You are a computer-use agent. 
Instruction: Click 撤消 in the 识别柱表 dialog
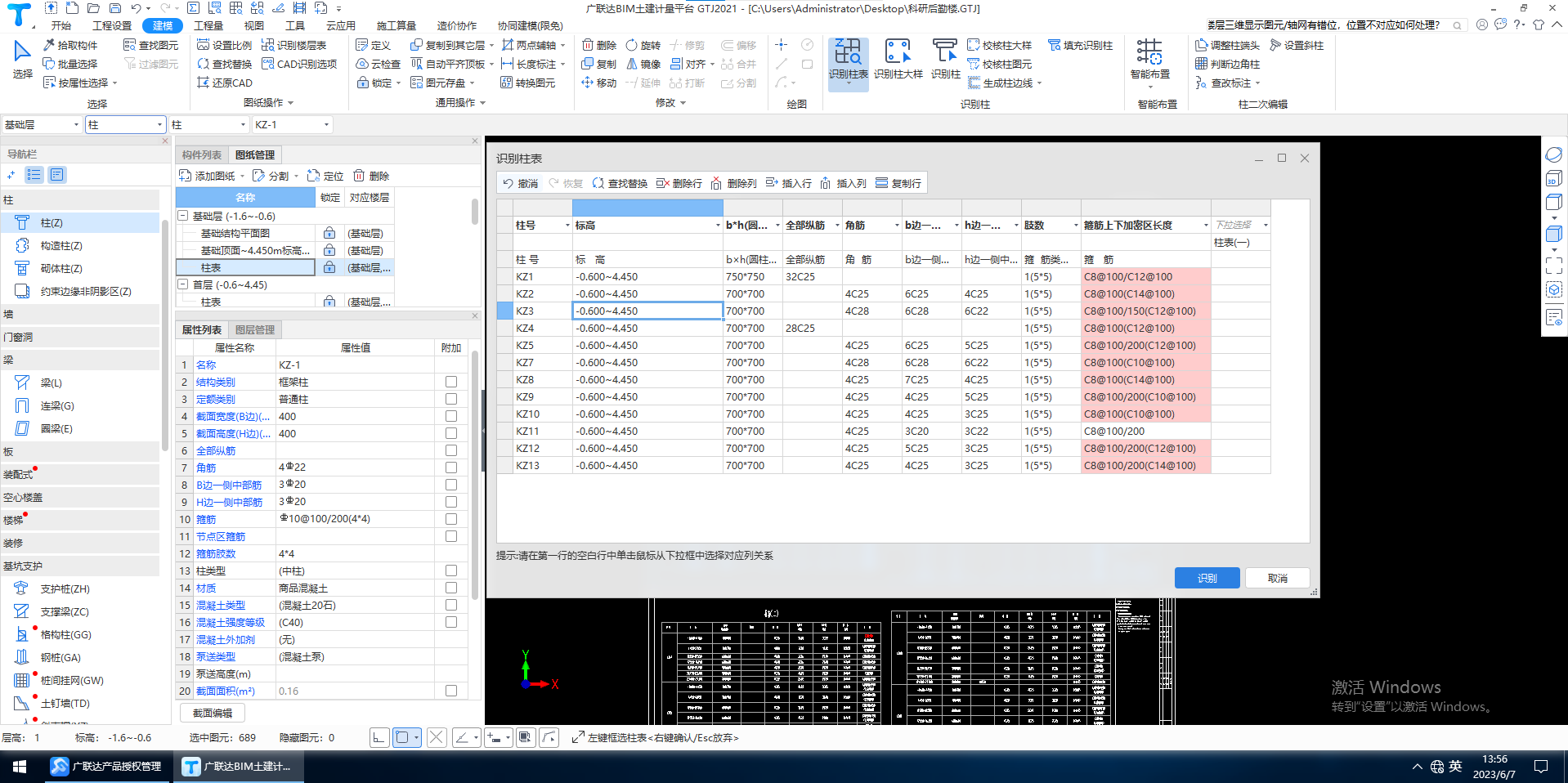pyautogui.click(x=520, y=183)
